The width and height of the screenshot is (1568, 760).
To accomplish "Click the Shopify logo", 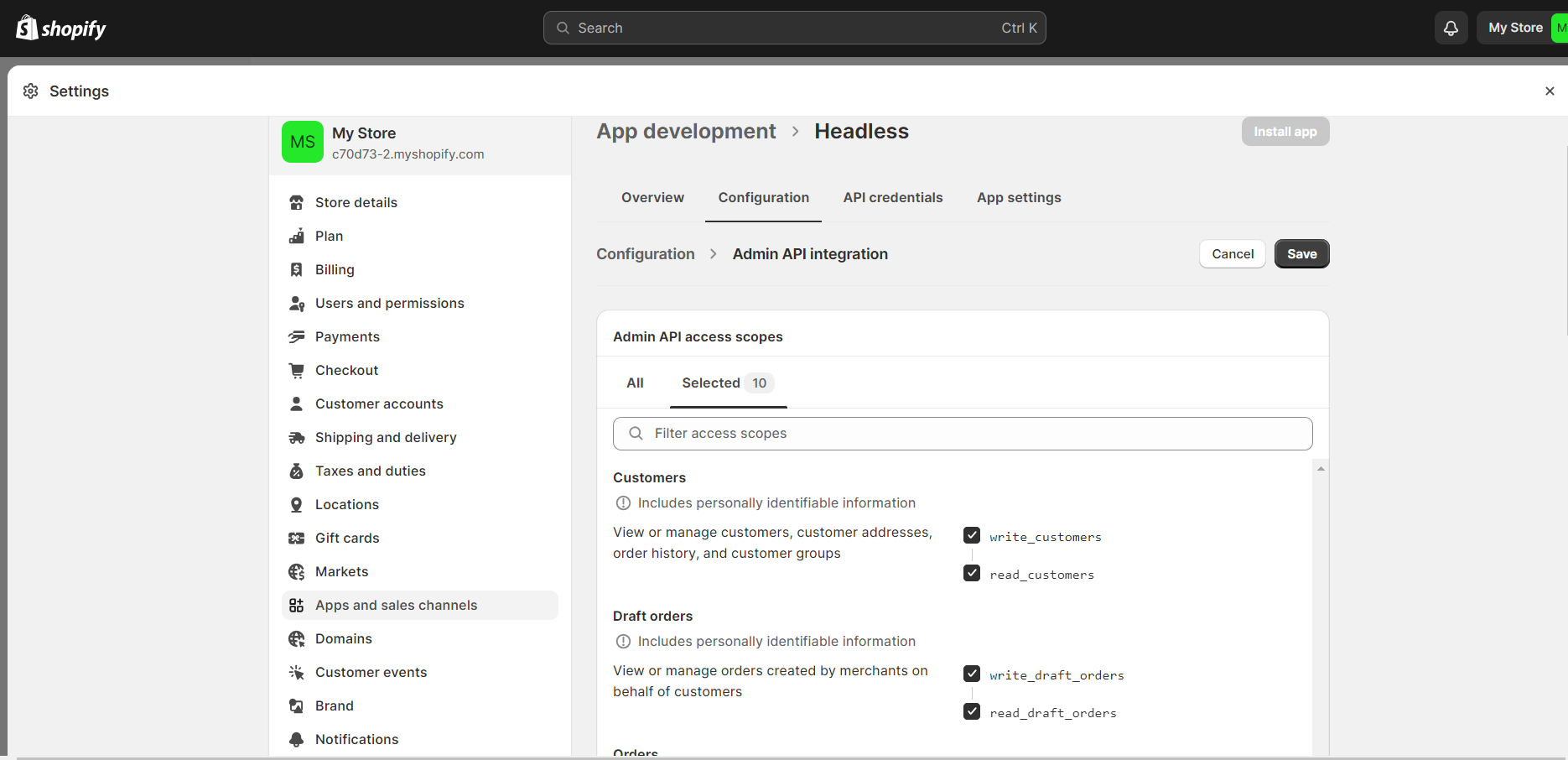I will [x=61, y=29].
